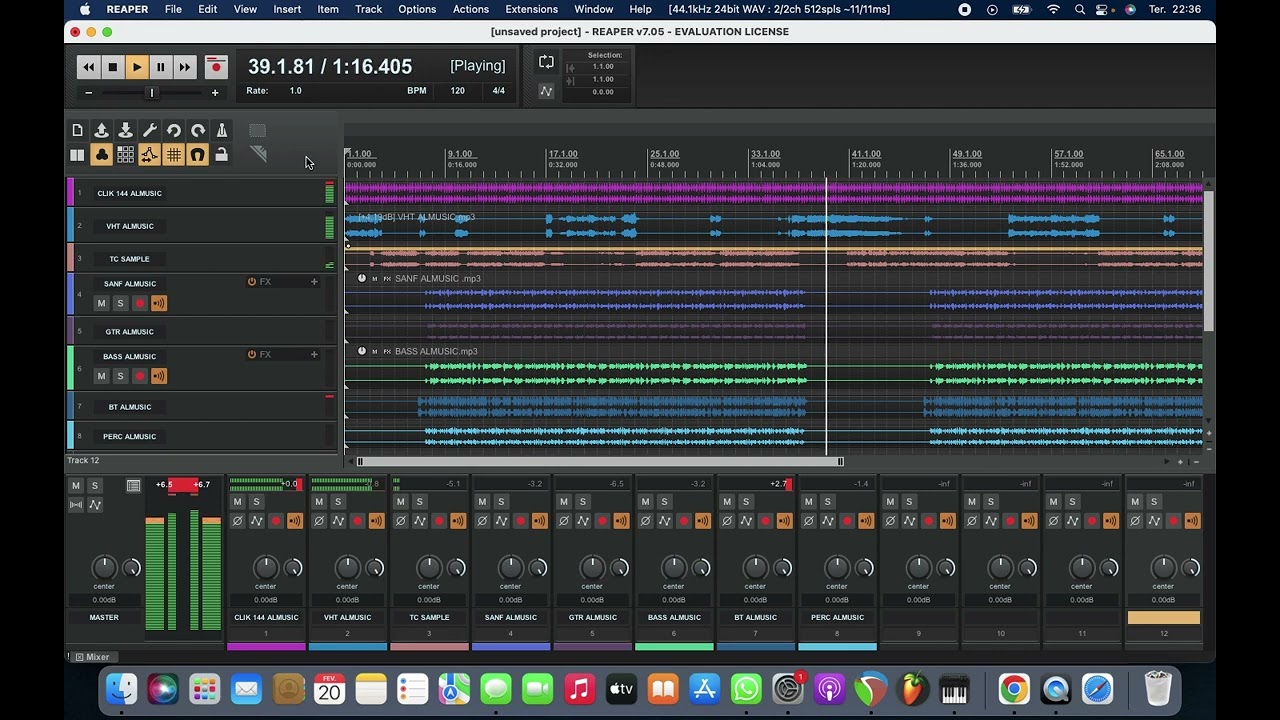Mute the PERC ALMUSIC mixer strip
The height and width of the screenshot is (720, 1280).
click(808, 502)
